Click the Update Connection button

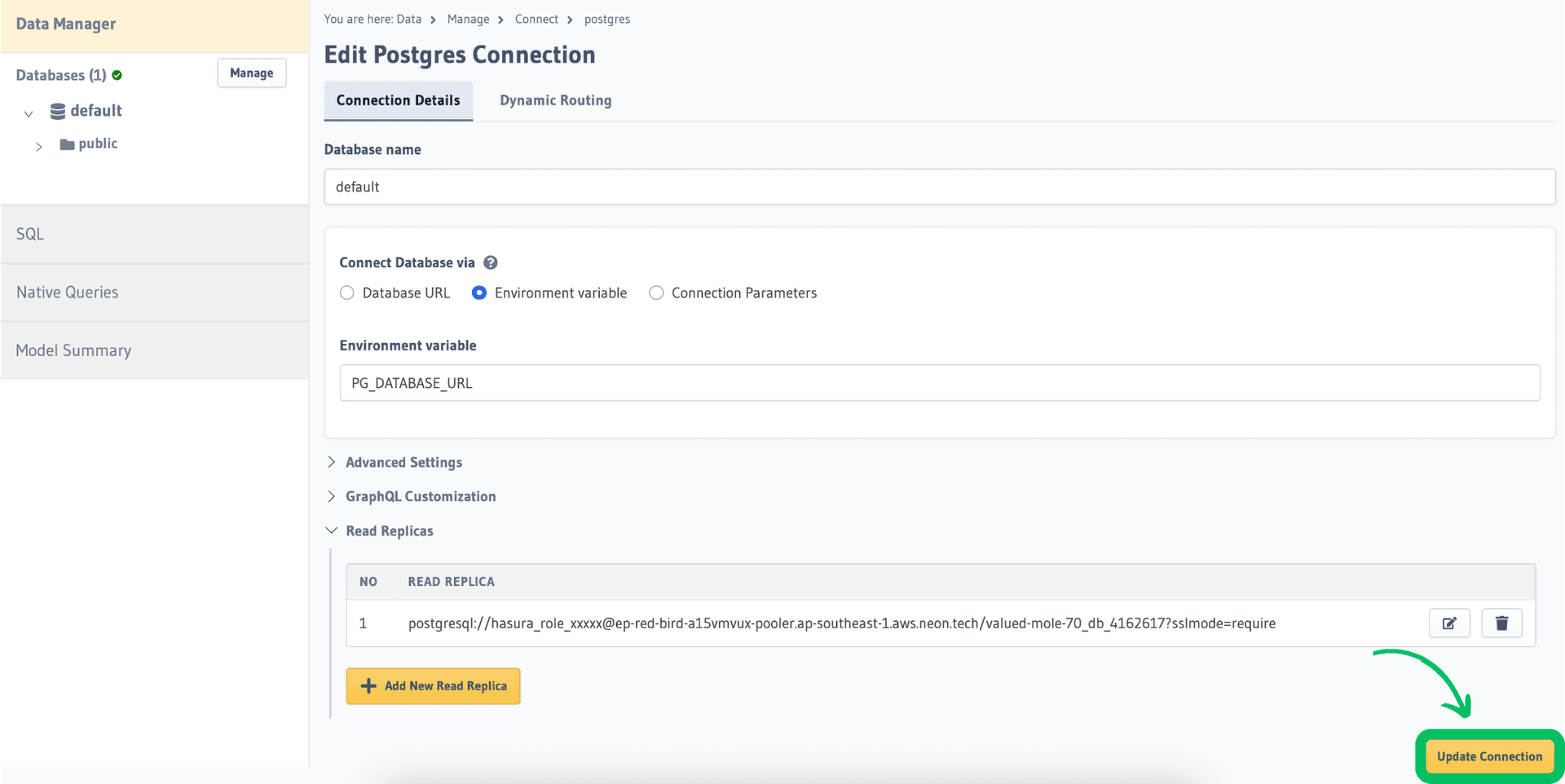coord(1488,756)
